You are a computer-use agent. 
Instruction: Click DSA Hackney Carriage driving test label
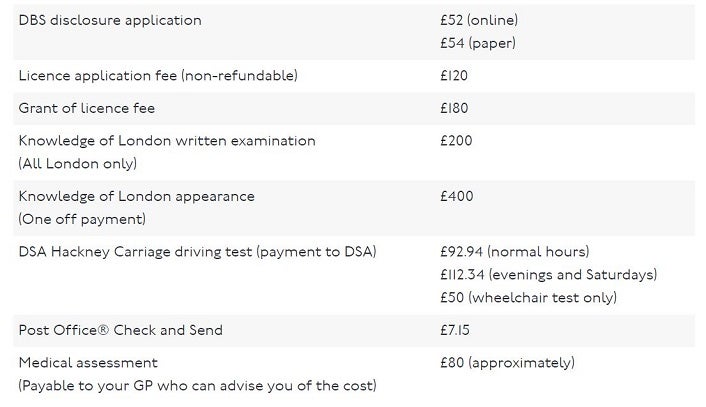(x=198, y=252)
